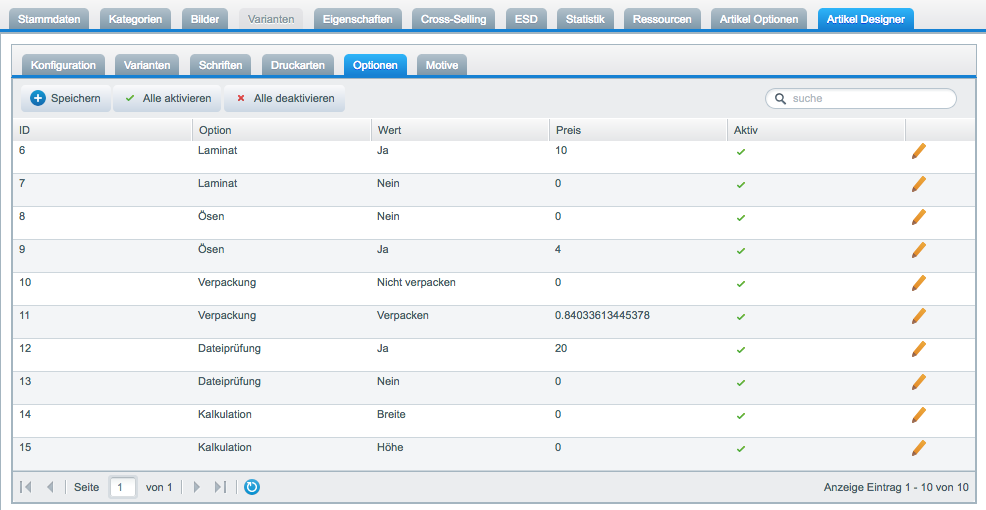Edit the Verpackung Verpacken option row

(918, 316)
